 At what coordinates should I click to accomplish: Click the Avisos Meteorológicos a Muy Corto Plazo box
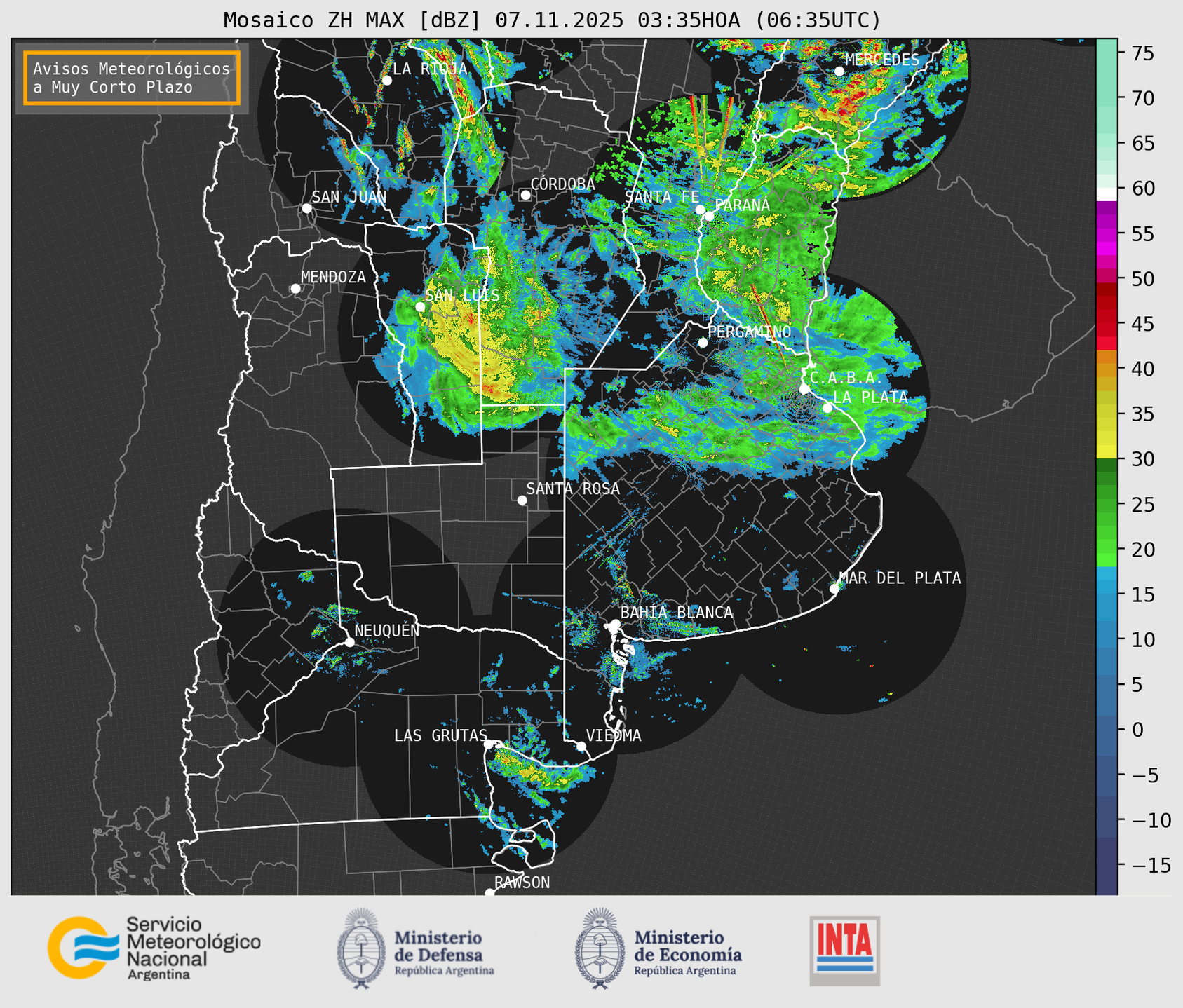pyautogui.click(x=132, y=78)
